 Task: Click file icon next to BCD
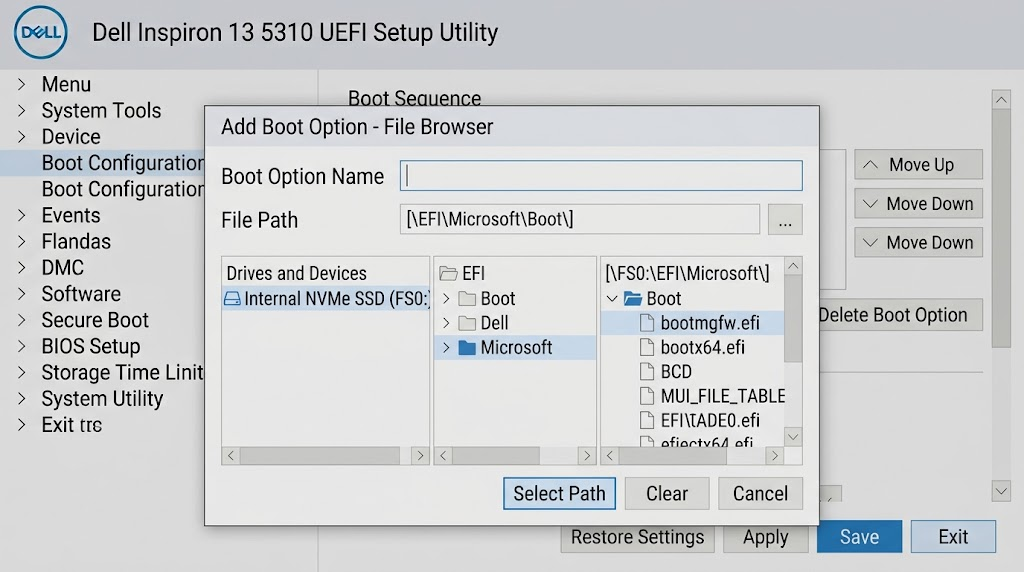647,372
